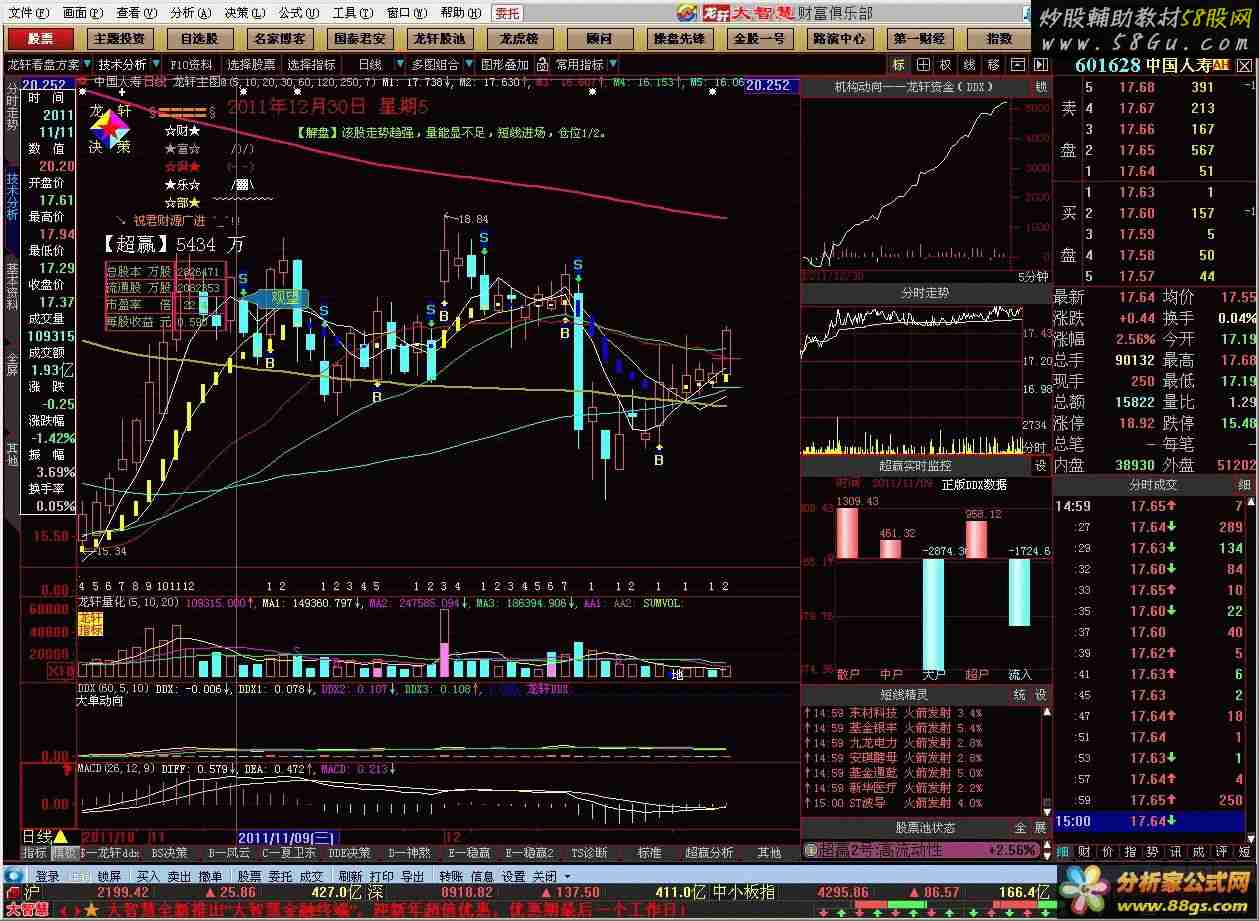1259x921 pixels.
Task: Click the 展 button on 股票池状态 panel
Action: (1041, 828)
